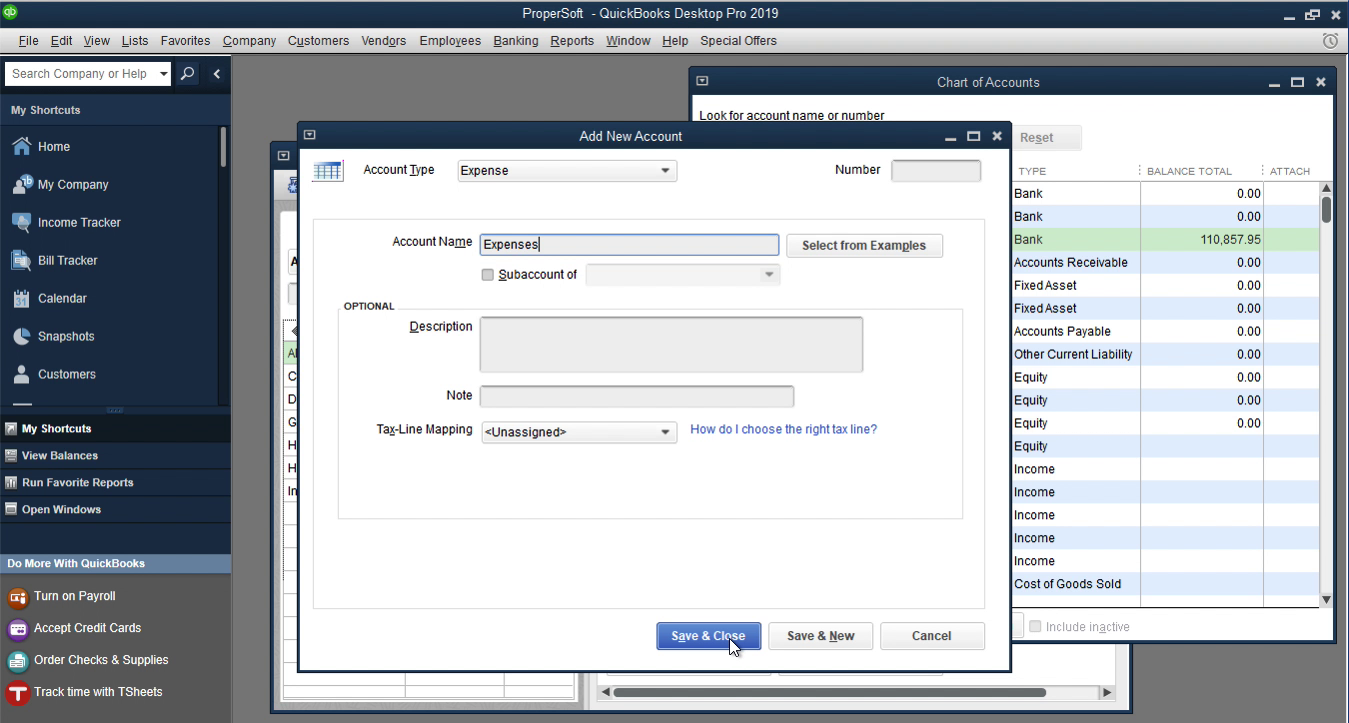Open the File menu
This screenshot has width=1349, height=723.
click(x=28, y=41)
